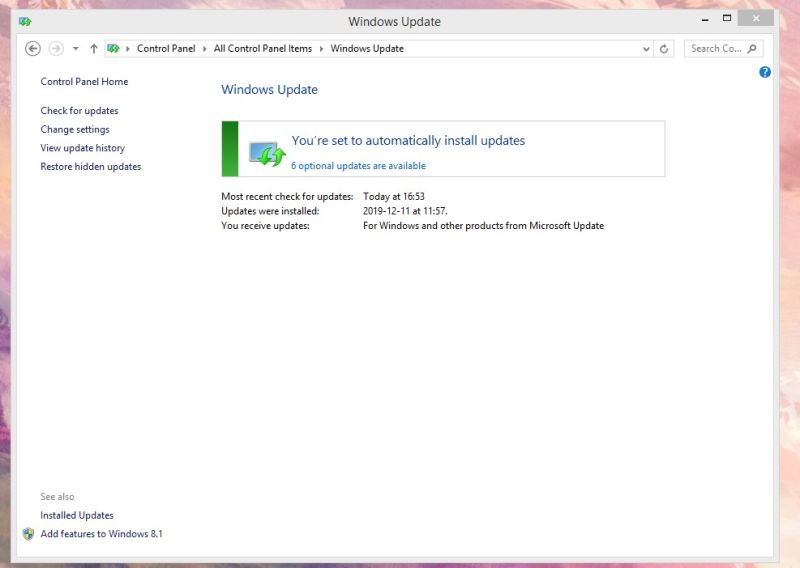This screenshot has height=568, width=800.
Task: Select Windows Update breadcrumb segment
Action: click(x=367, y=48)
